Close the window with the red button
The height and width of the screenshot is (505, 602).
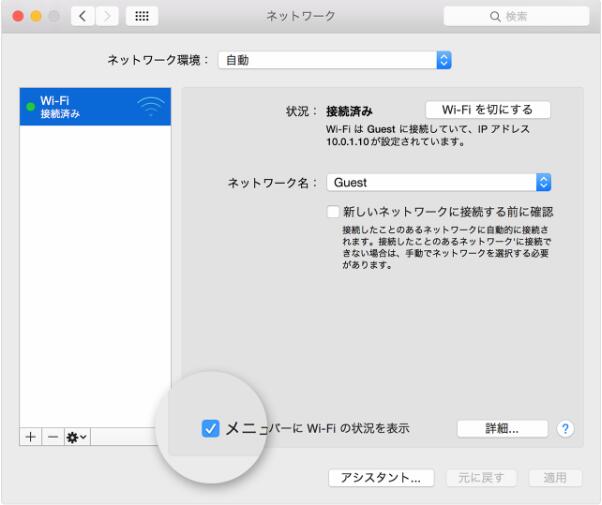tap(18, 16)
